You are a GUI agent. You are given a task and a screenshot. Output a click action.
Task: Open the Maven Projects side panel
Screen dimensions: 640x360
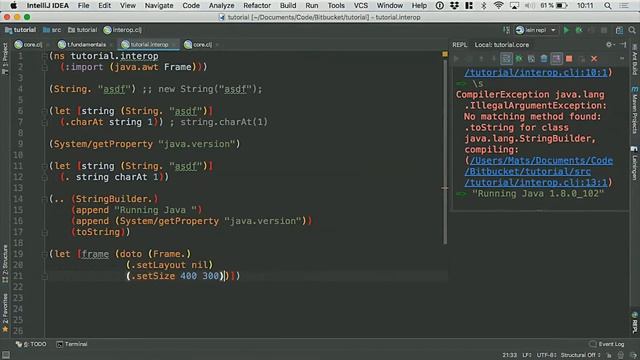coord(635,111)
